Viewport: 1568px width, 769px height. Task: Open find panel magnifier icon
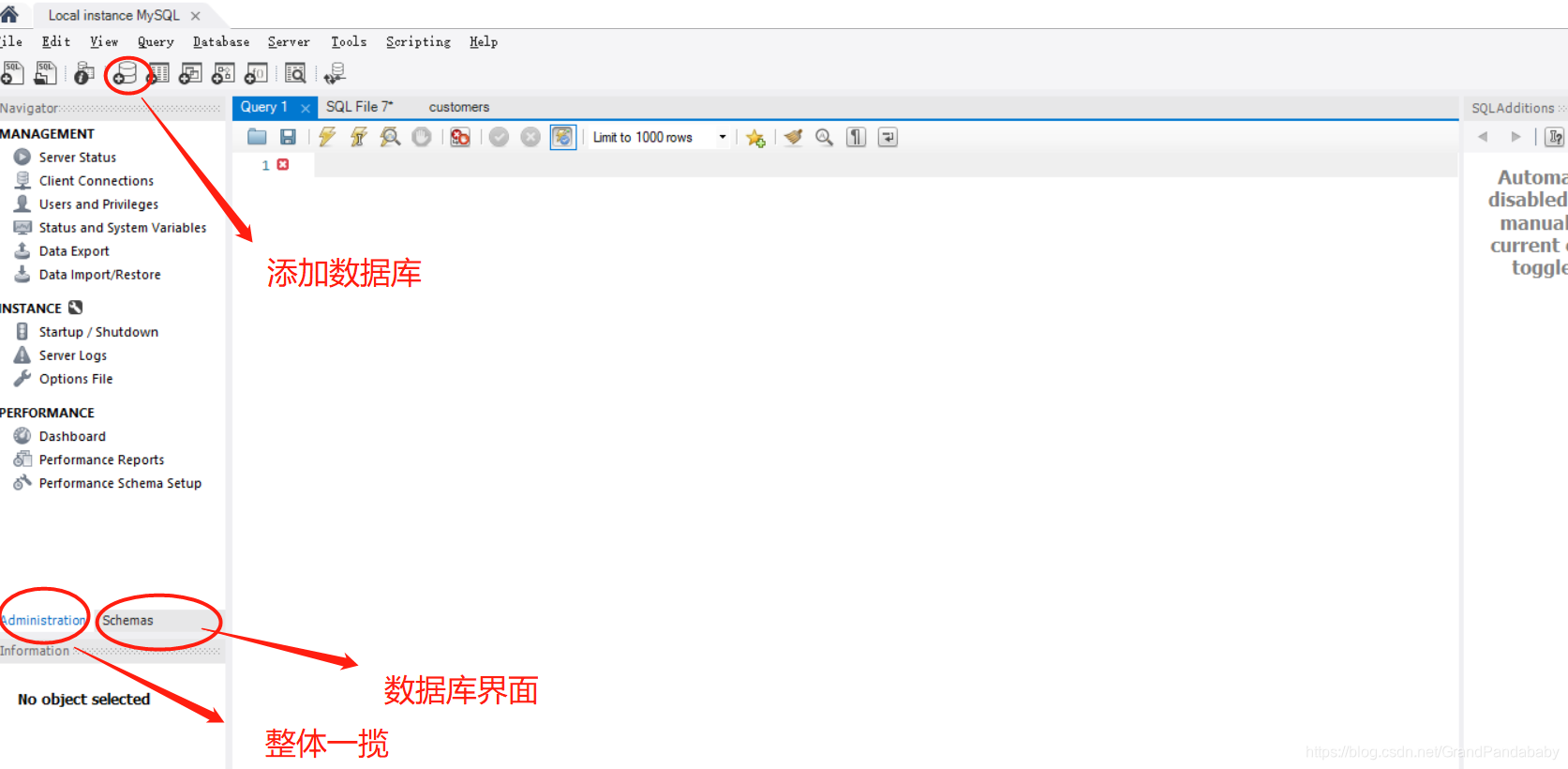coord(824,137)
